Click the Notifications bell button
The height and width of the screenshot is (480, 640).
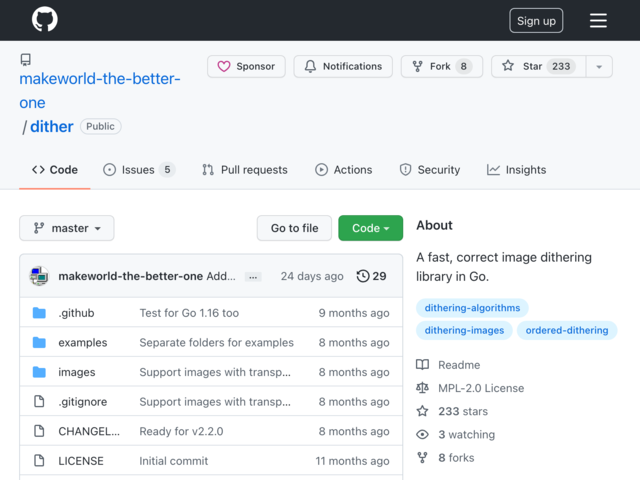(343, 66)
